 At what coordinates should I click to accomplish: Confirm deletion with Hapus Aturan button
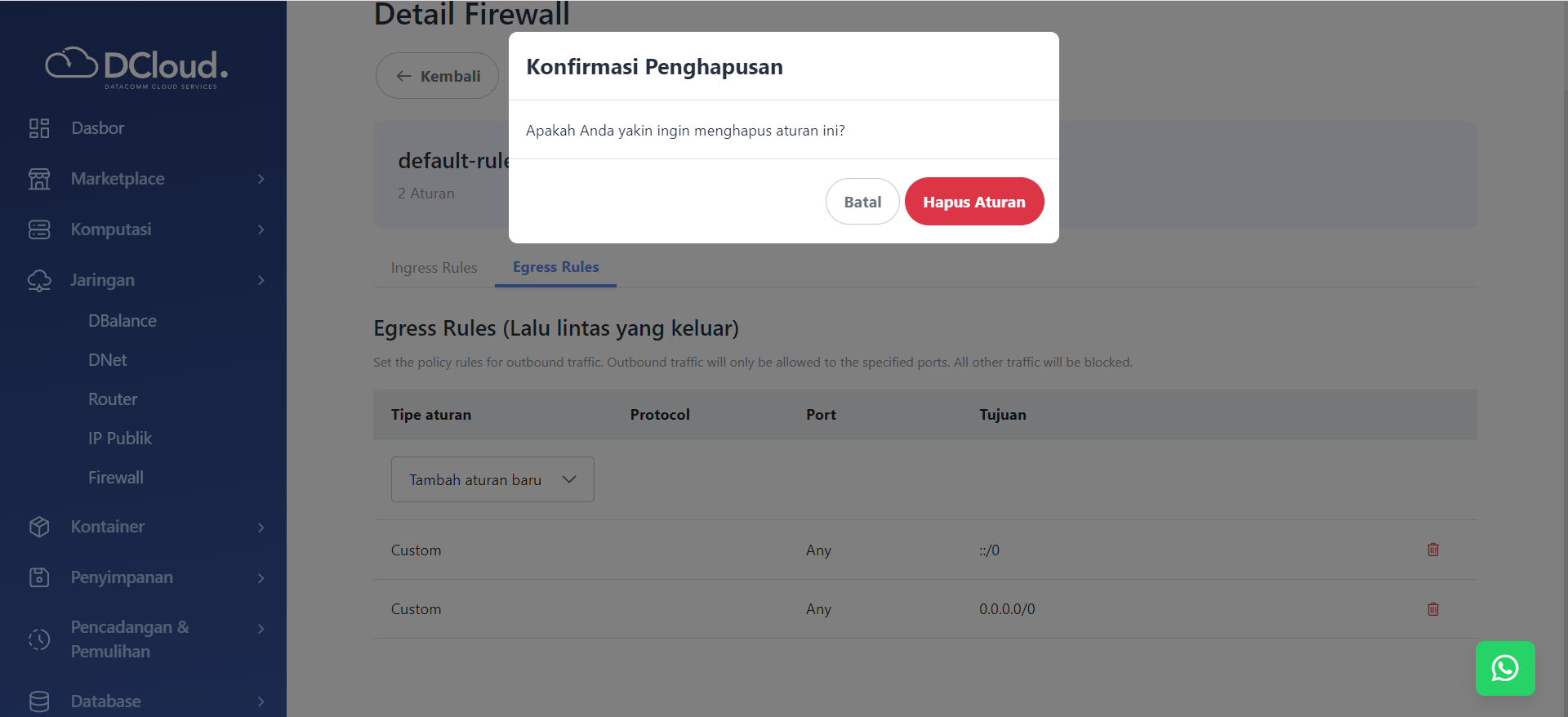coord(973,201)
